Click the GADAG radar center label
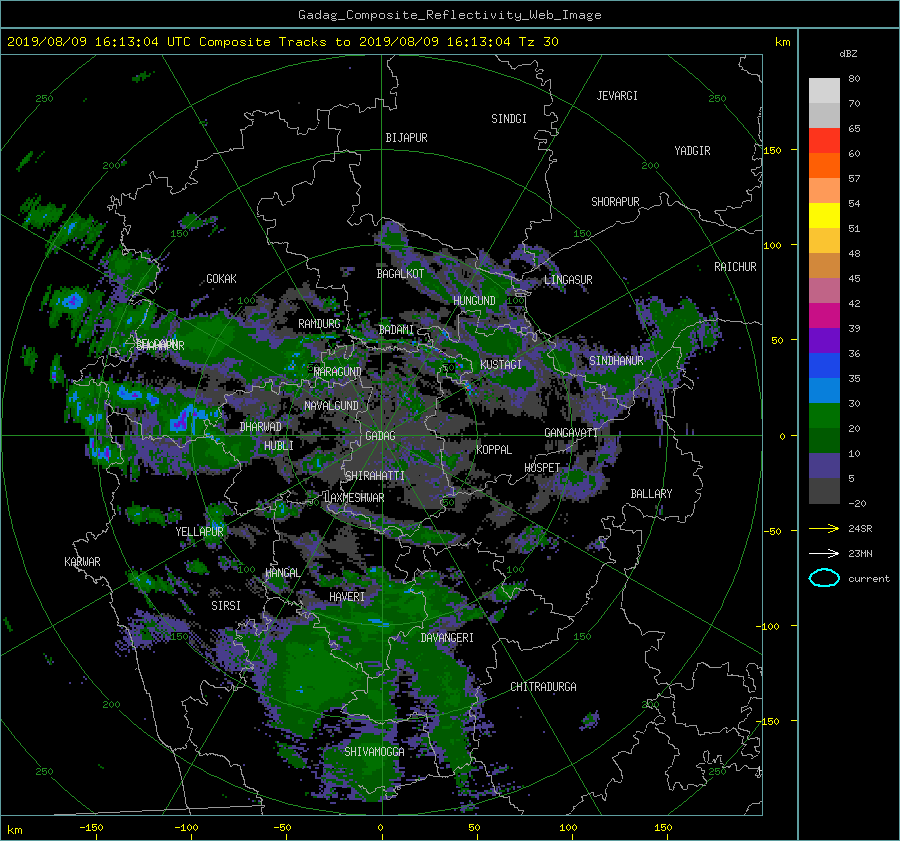Image resolution: width=900 pixels, height=841 pixels. (x=380, y=436)
